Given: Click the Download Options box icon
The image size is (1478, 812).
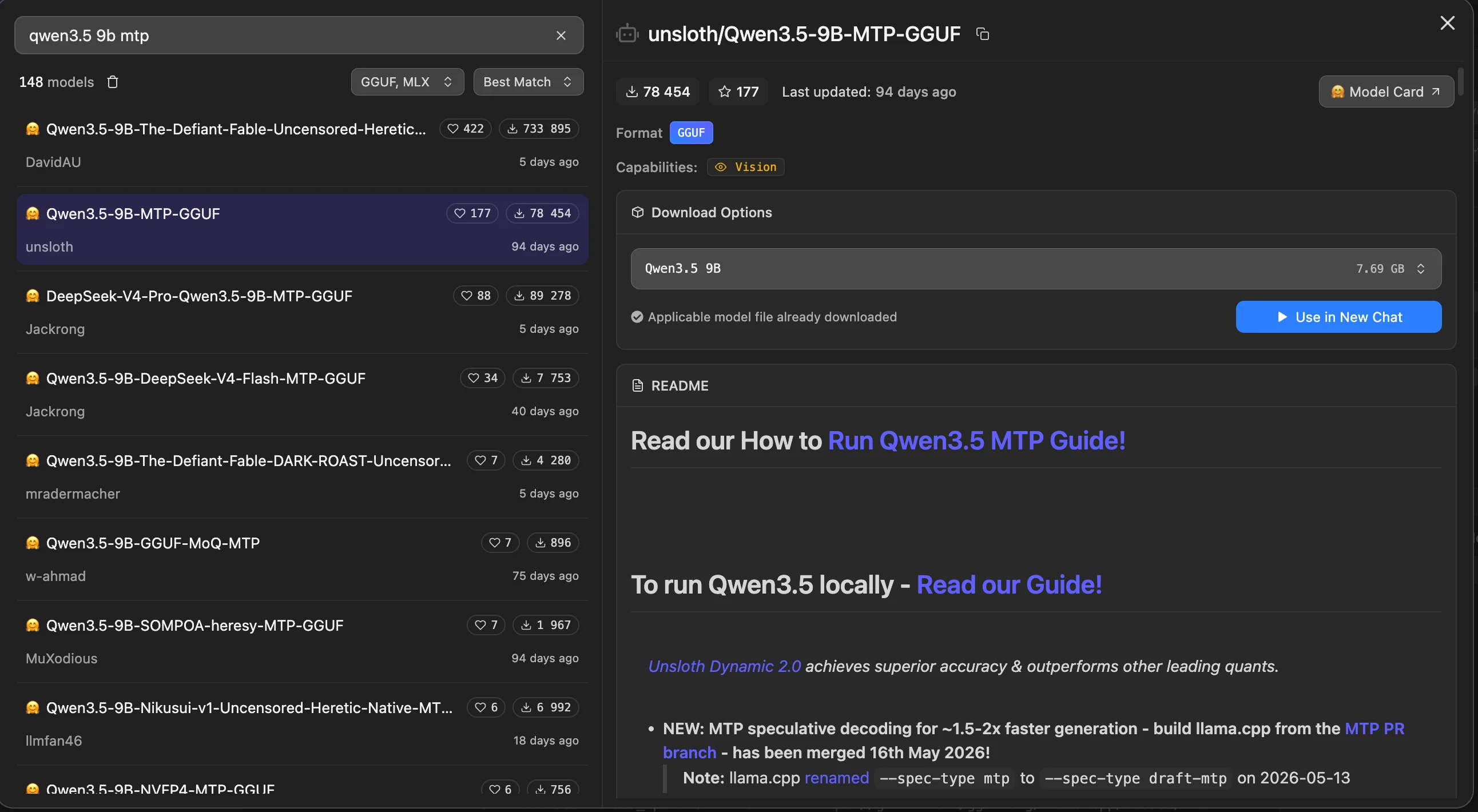Looking at the screenshot, I should tap(637, 213).
